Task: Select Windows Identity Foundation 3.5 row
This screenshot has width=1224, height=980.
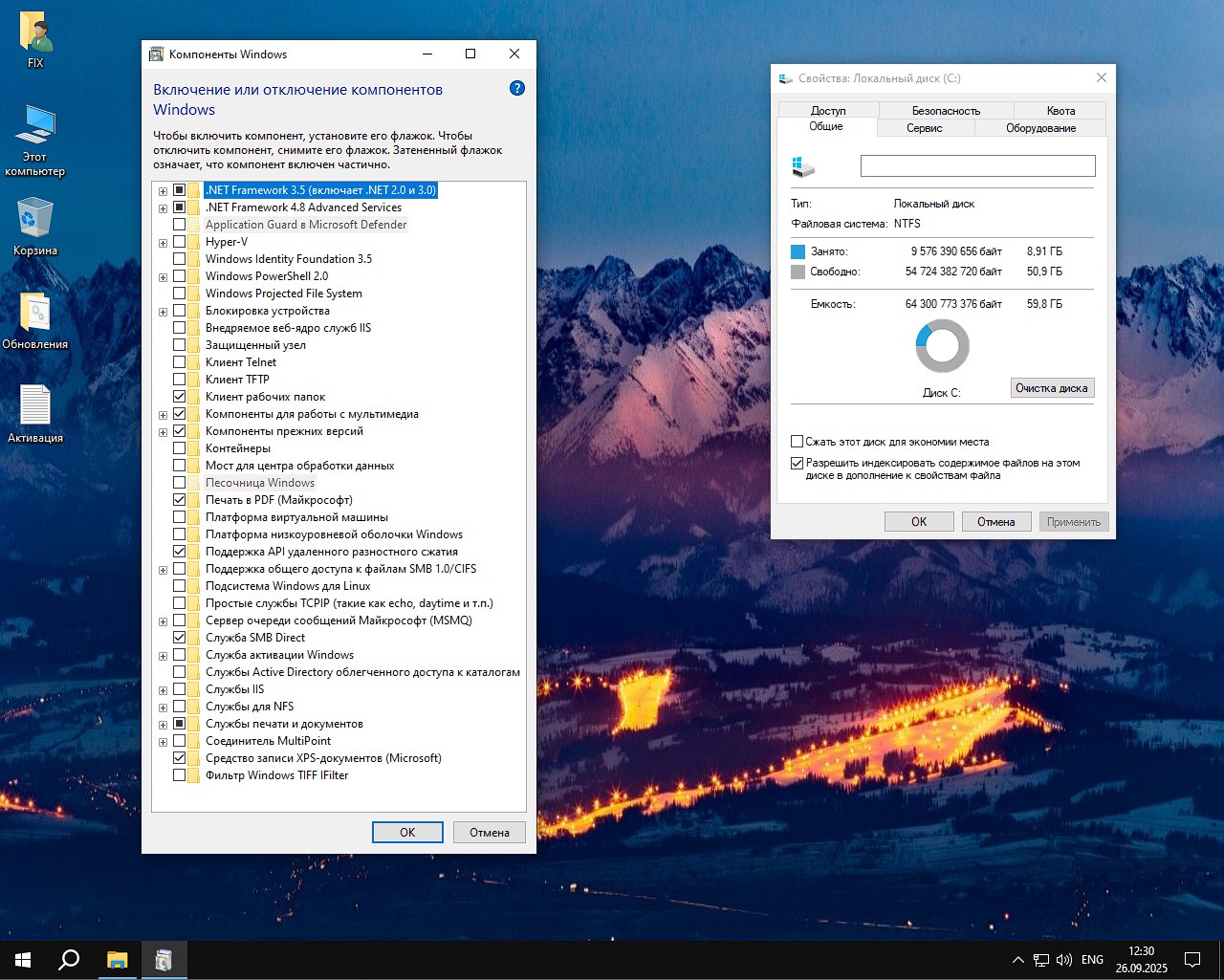Action: click(x=289, y=259)
